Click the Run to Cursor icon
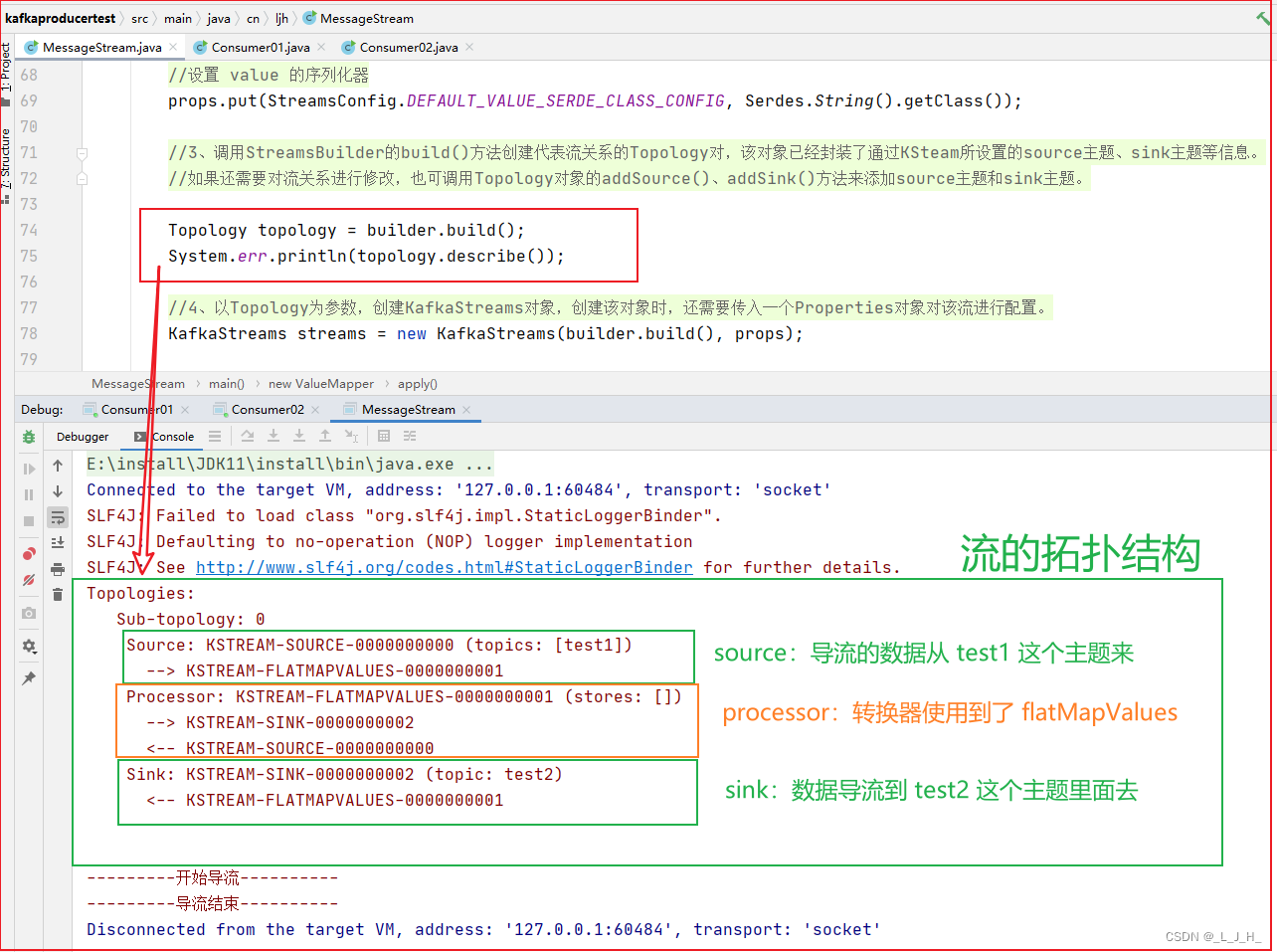 [x=351, y=437]
